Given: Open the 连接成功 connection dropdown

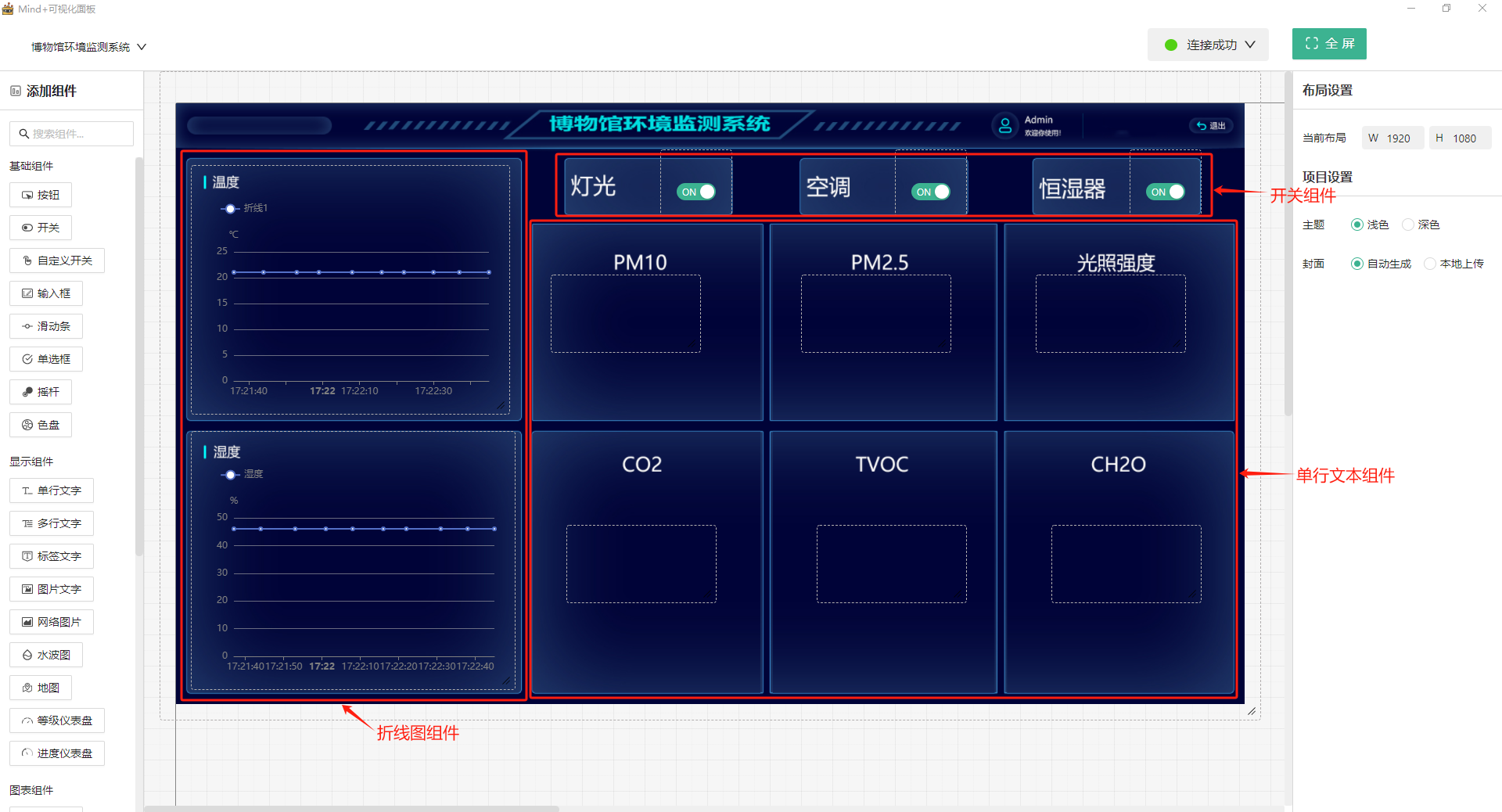Looking at the screenshot, I should coord(1208,45).
